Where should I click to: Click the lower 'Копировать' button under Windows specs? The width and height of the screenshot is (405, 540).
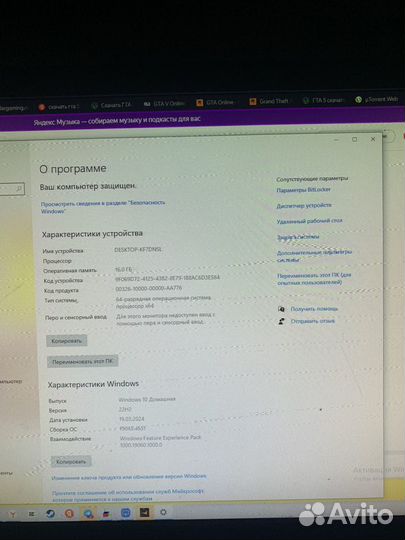71,461
